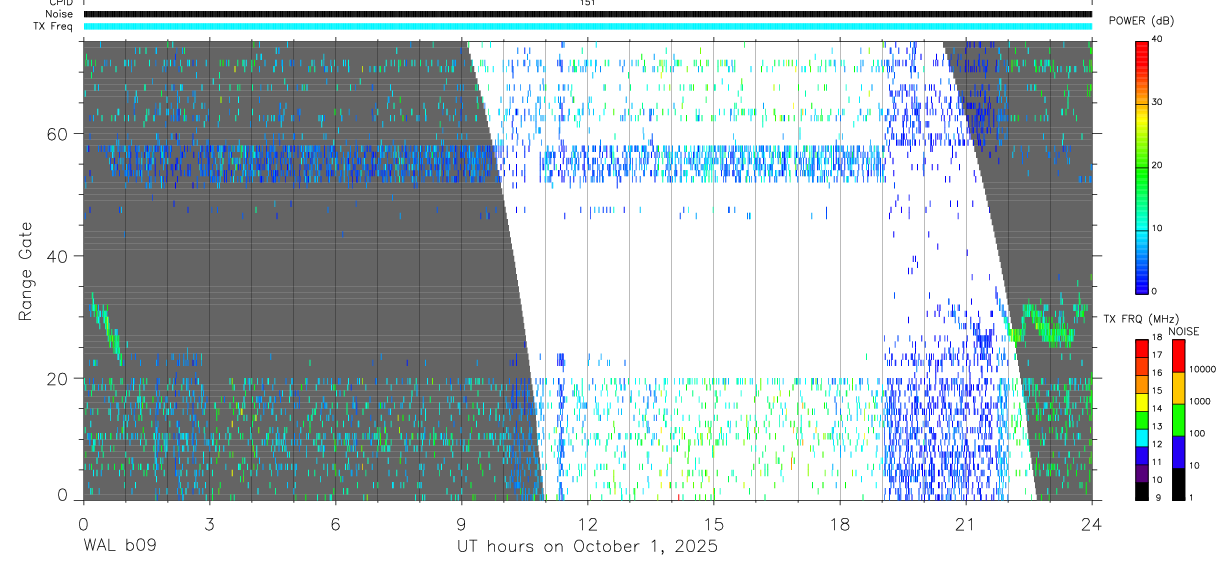This screenshot has height=567, width=1228.
Task: Click the WAL b09 radar beam label
Action: [x=119, y=546]
